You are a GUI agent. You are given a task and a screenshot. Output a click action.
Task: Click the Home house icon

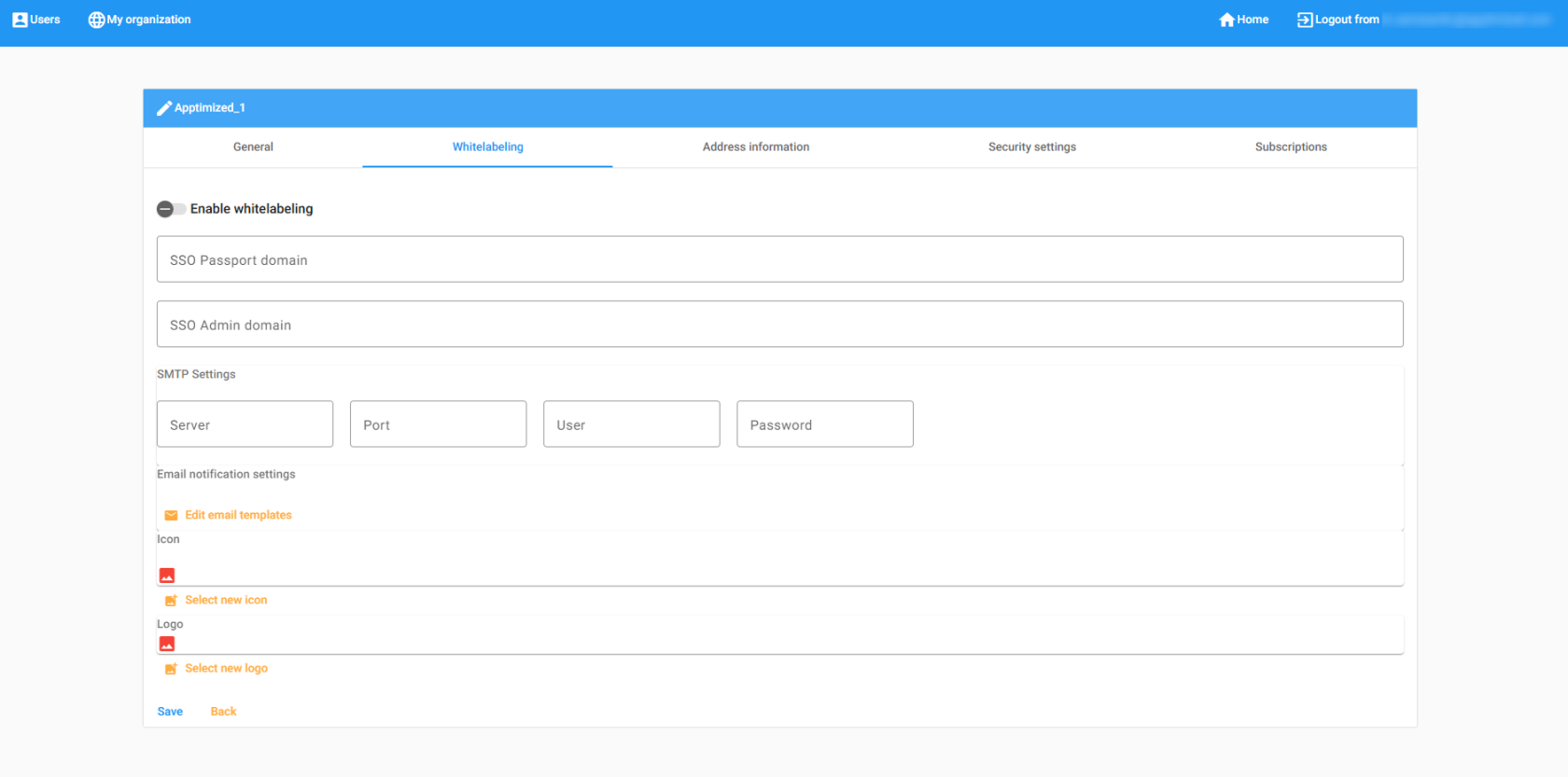pyautogui.click(x=1226, y=20)
